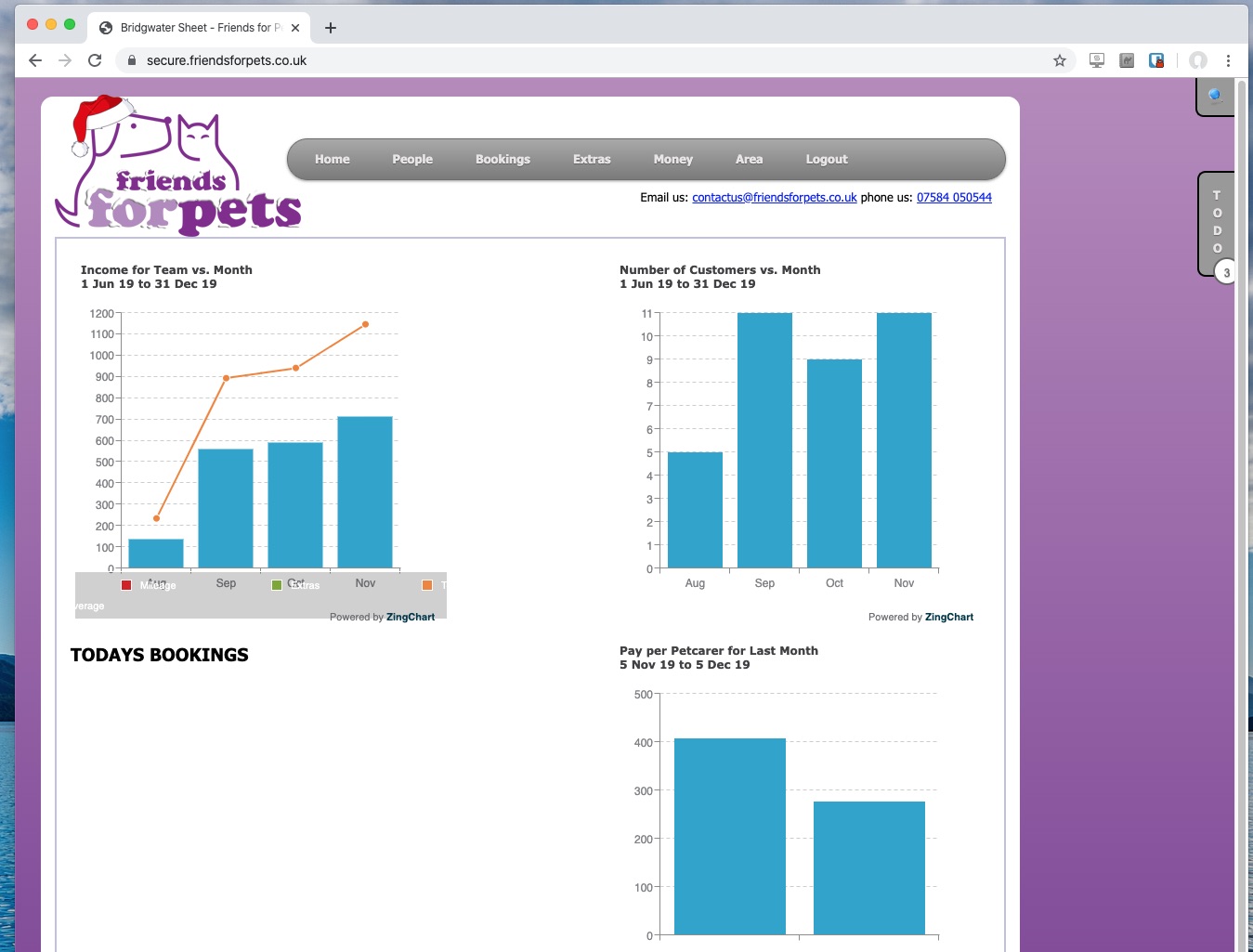The height and width of the screenshot is (952, 1253).
Task: Click the Friends for Pets logo
Action: pos(178,165)
